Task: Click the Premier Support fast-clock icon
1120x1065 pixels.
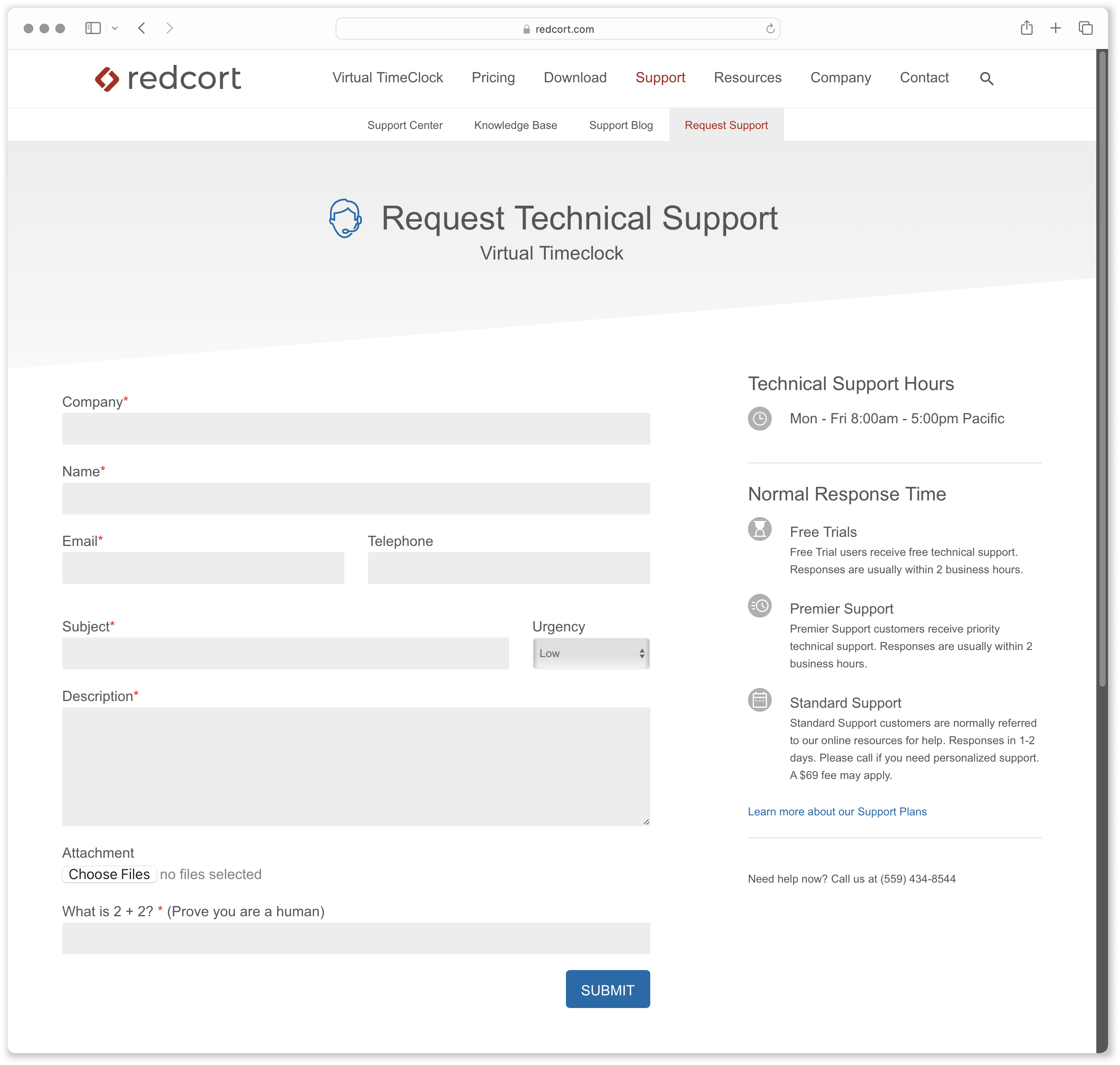Action: pos(759,606)
